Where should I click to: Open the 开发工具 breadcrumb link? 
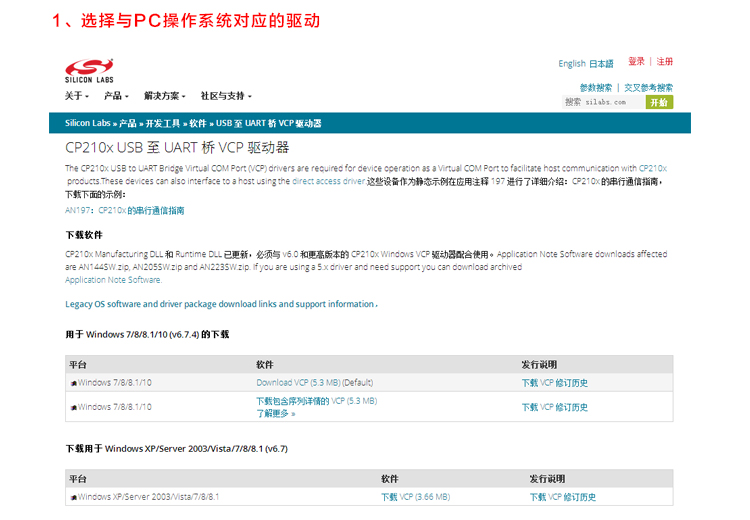(x=163, y=123)
